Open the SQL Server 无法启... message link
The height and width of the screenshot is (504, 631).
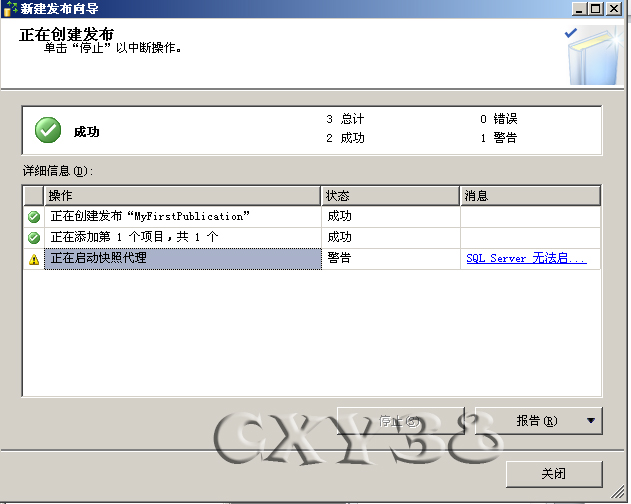coord(526,259)
